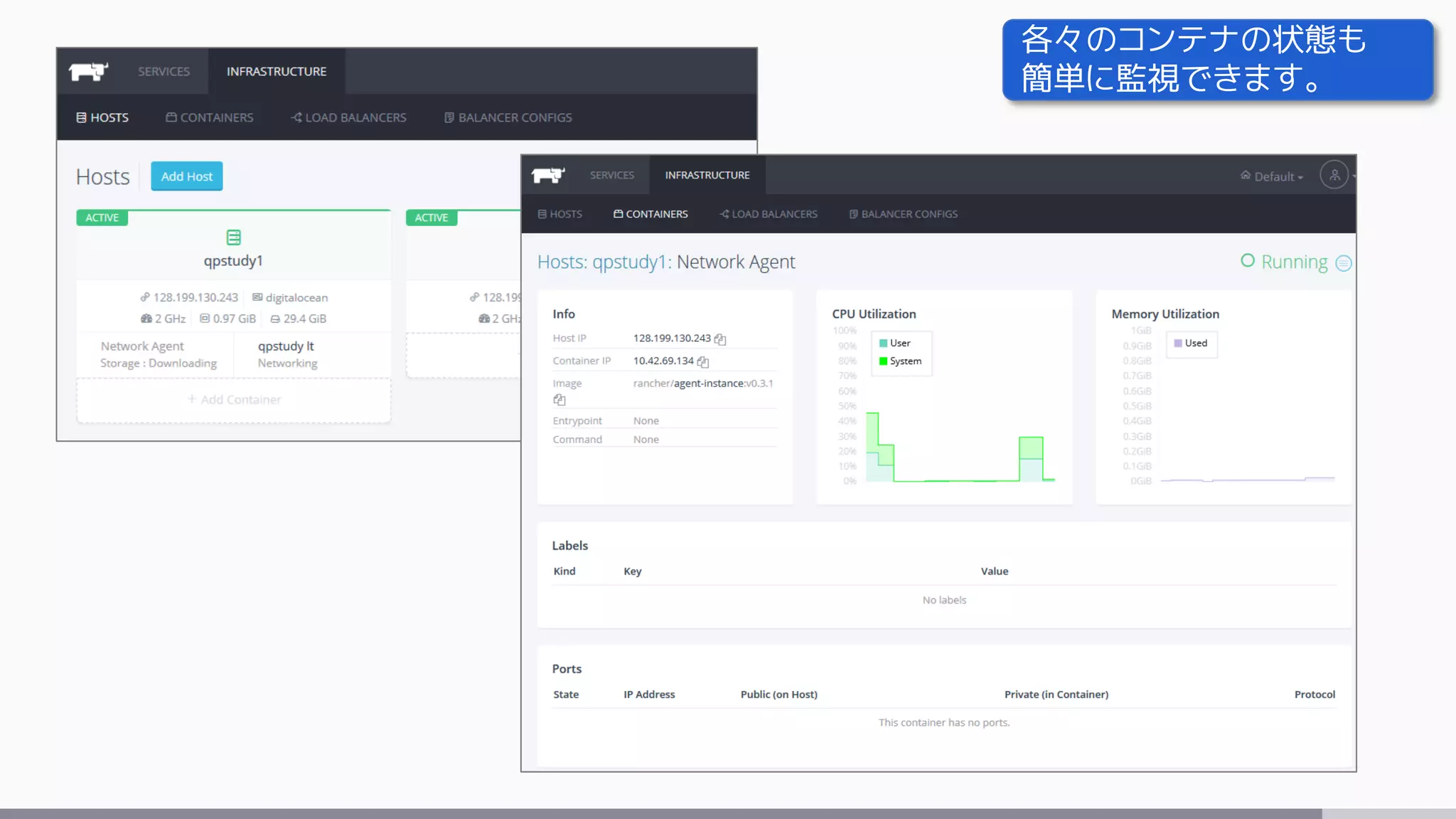The width and height of the screenshot is (1456, 819).
Task: Open the qpstudy1 host link in title
Action: (629, 262)
